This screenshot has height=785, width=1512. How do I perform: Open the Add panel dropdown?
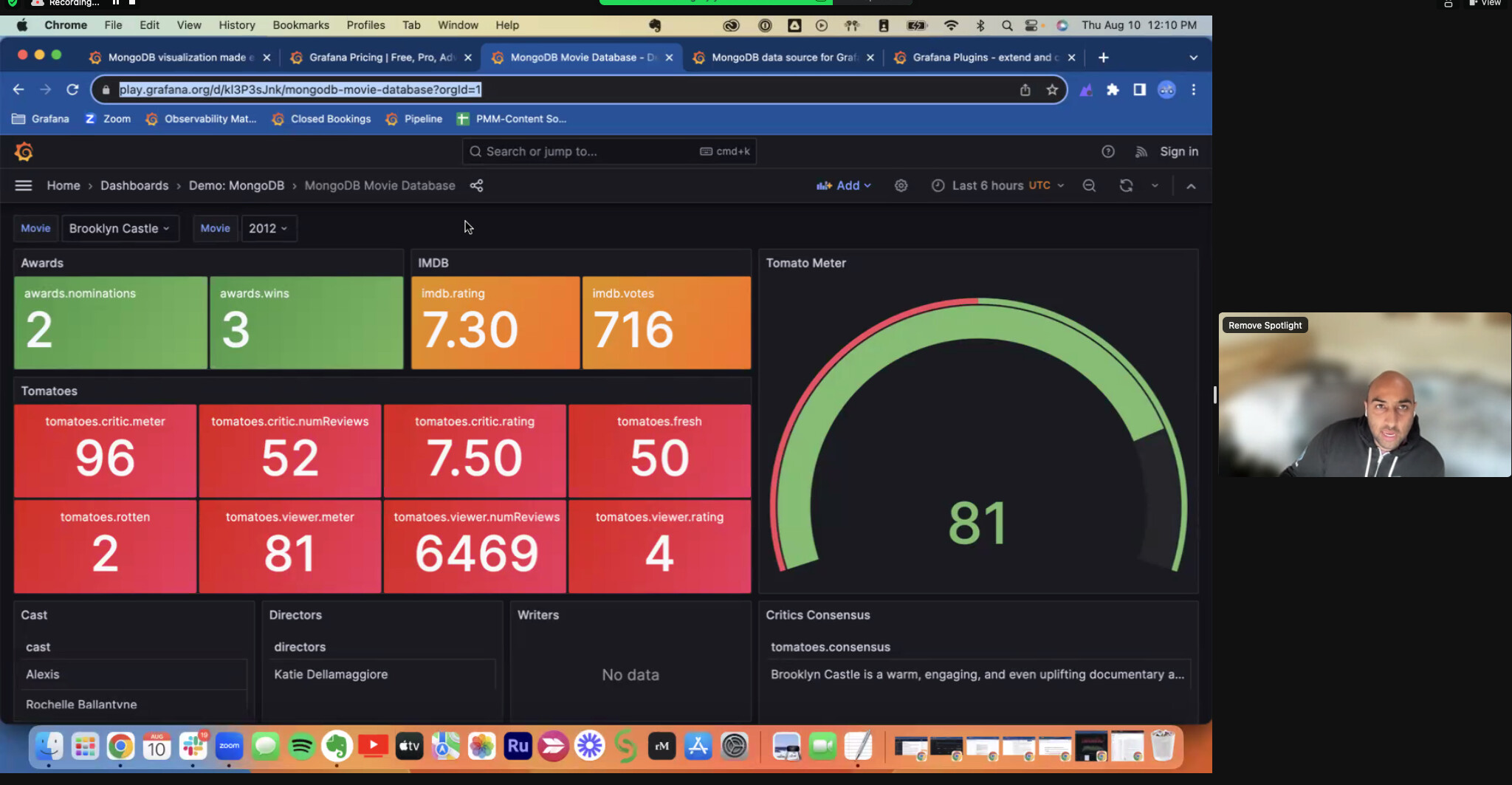(843, 185)
